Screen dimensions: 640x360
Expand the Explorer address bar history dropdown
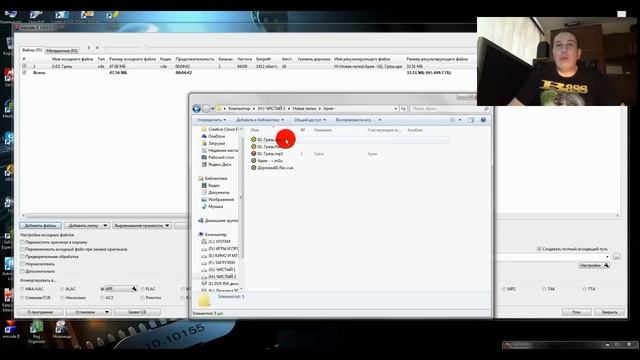pyautogui.click(x=396, y=109)
